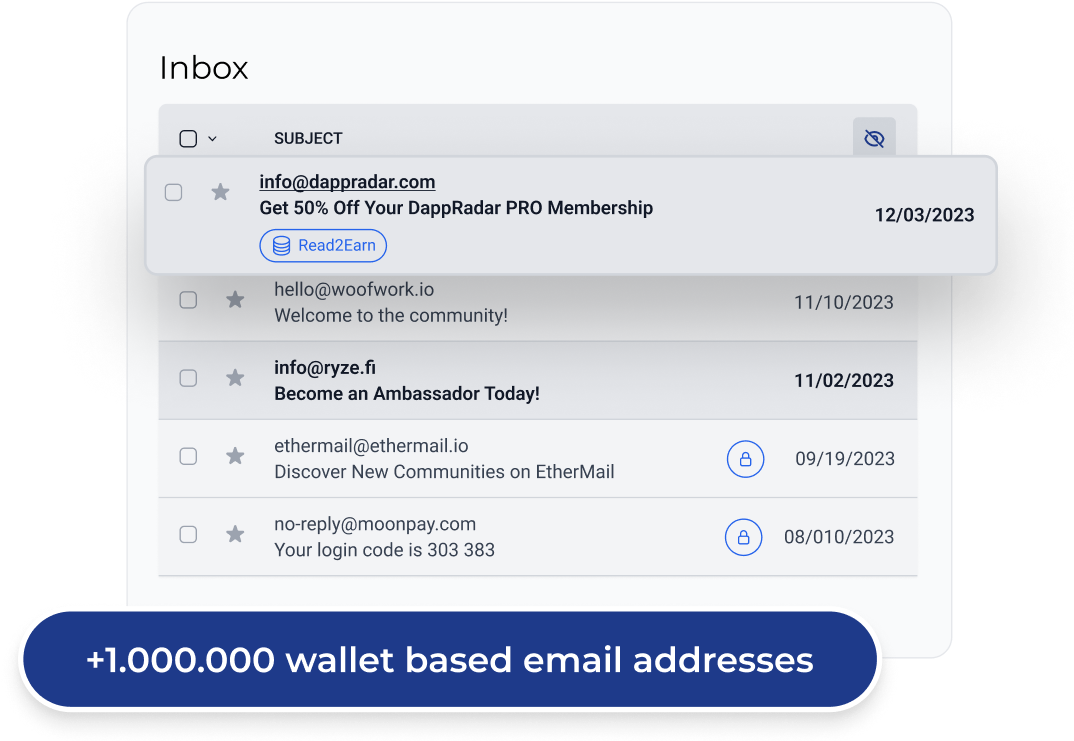Viewport: 1074px width, 741px height.
Task: Click the no-reply@moonpay.com sender address
Action: coord(375,524)
